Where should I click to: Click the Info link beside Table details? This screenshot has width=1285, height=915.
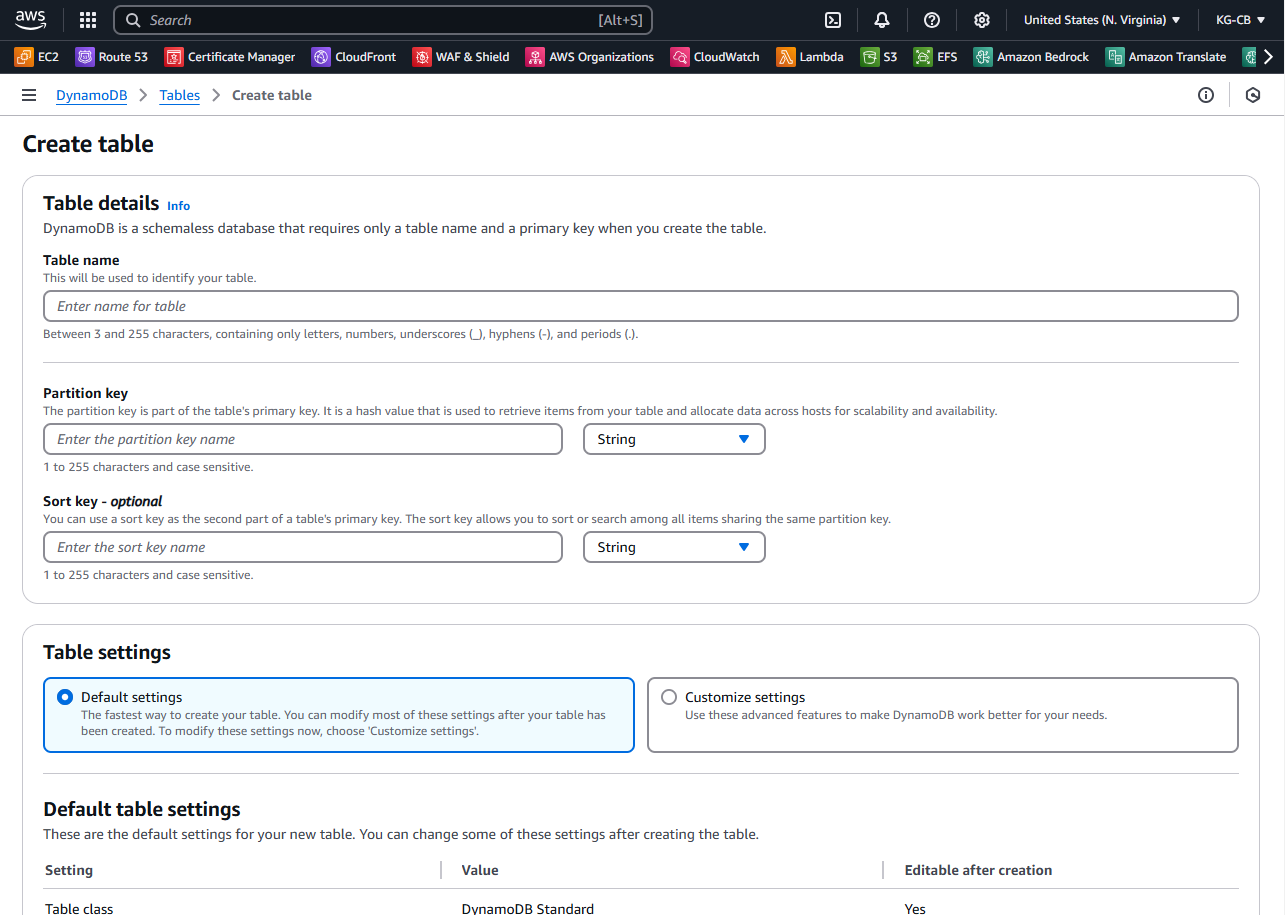pos(178,206)
